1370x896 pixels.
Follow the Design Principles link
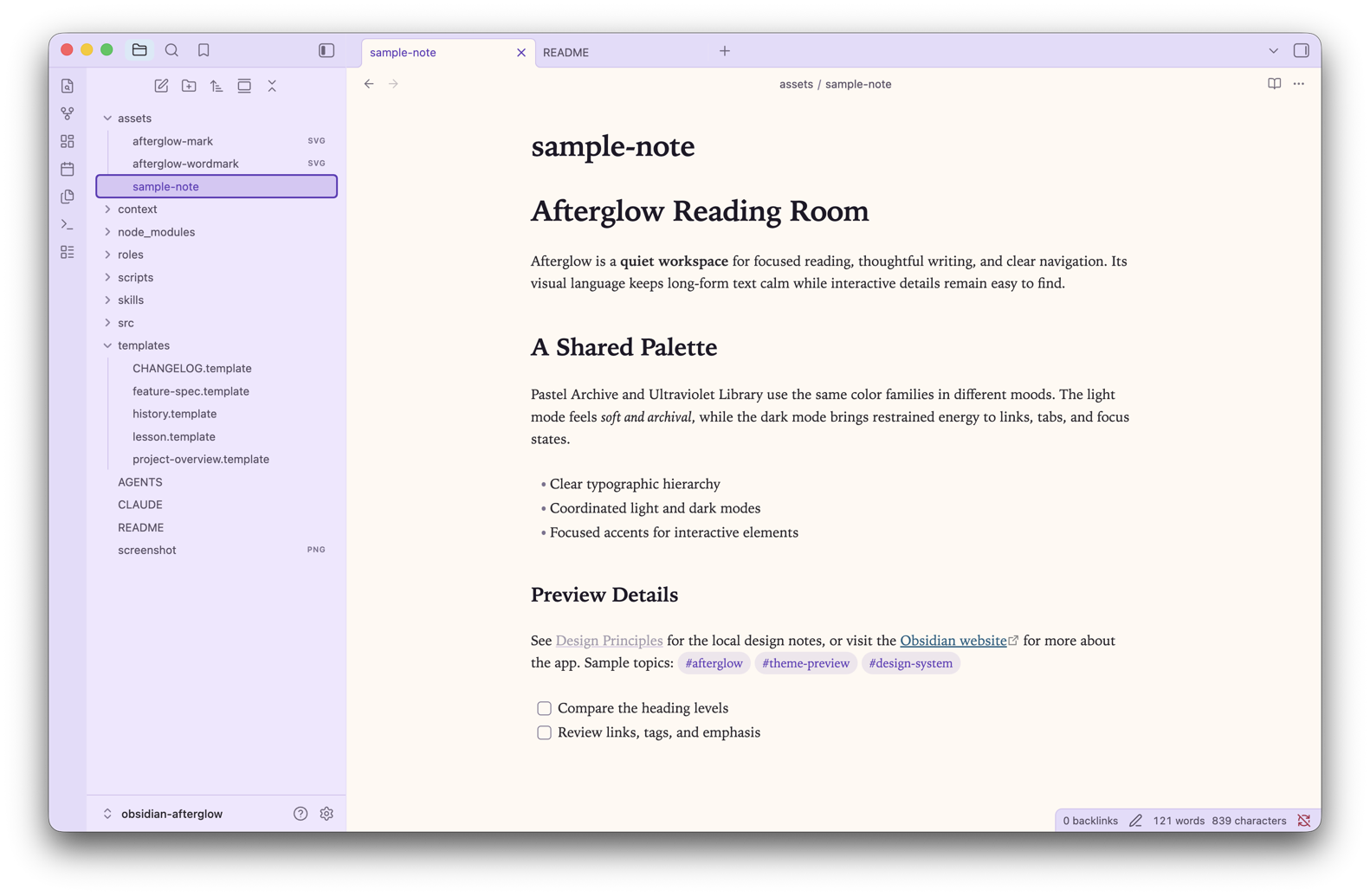coord(609,641)
